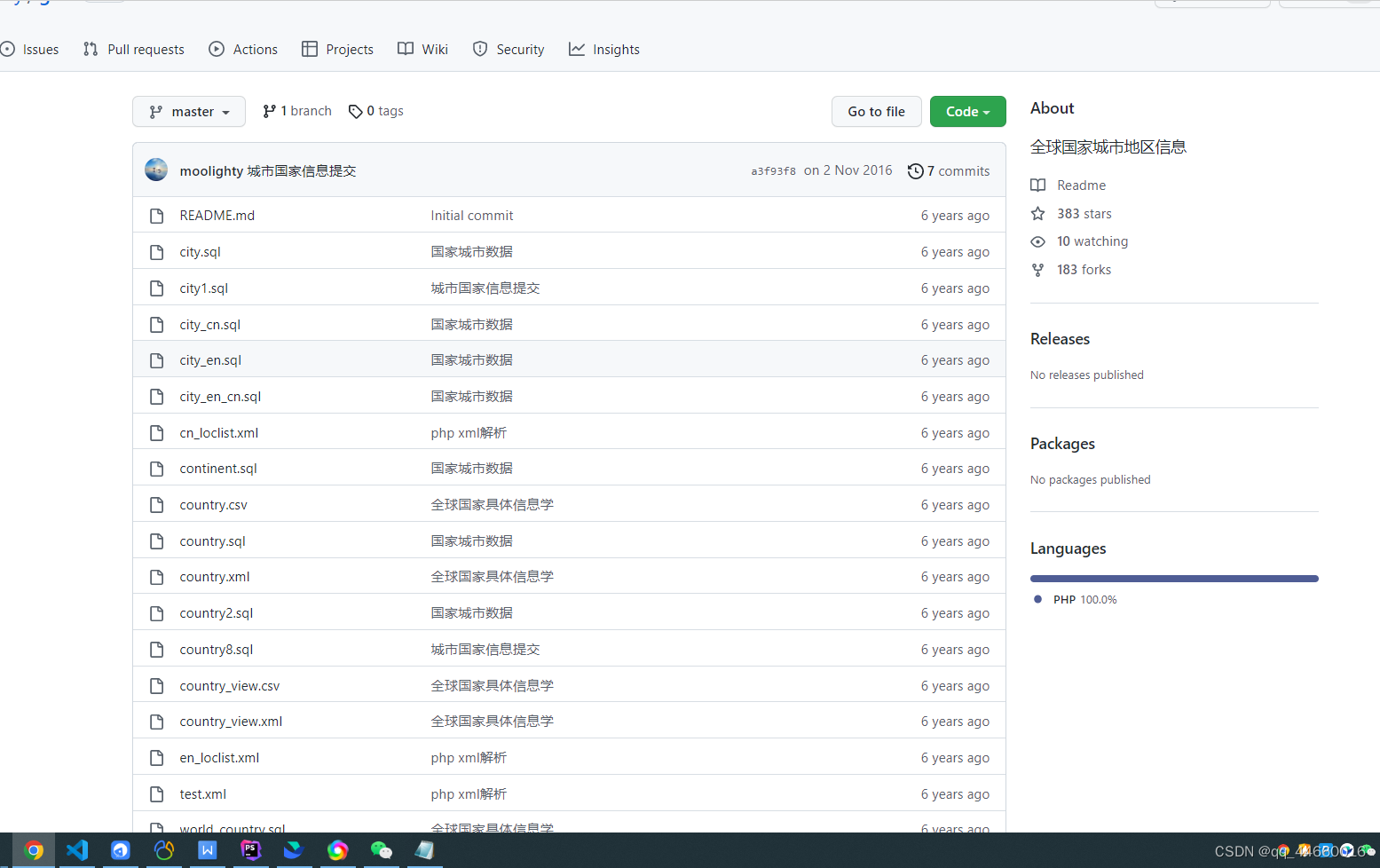Open the Notepad icon in the taskbar
This screenshot has width=1380, height=868.
[424, 850]
